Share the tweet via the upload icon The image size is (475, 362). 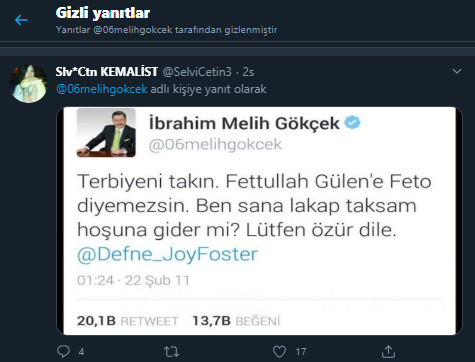(388, 351)
